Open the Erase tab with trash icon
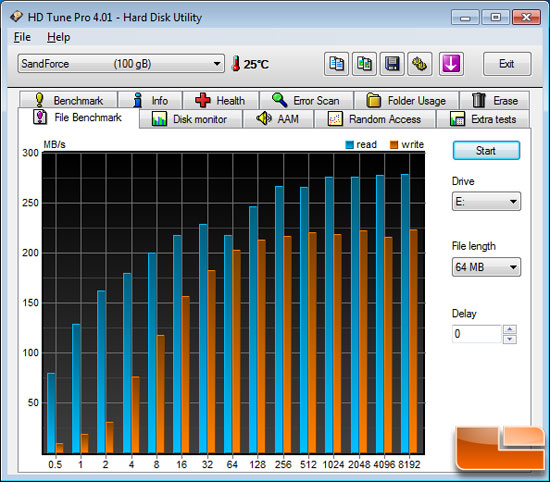Image resolution: width=550 pixels, height=482 pixels. pos(495,101)
